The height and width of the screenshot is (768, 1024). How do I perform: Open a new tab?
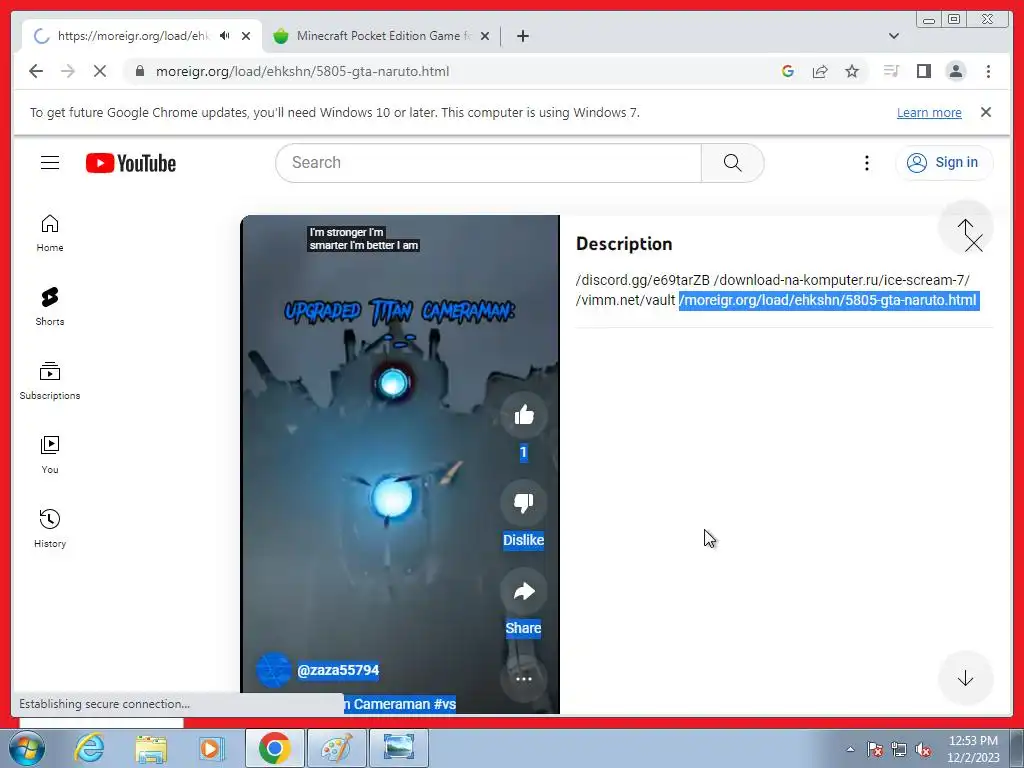(522, 36)
